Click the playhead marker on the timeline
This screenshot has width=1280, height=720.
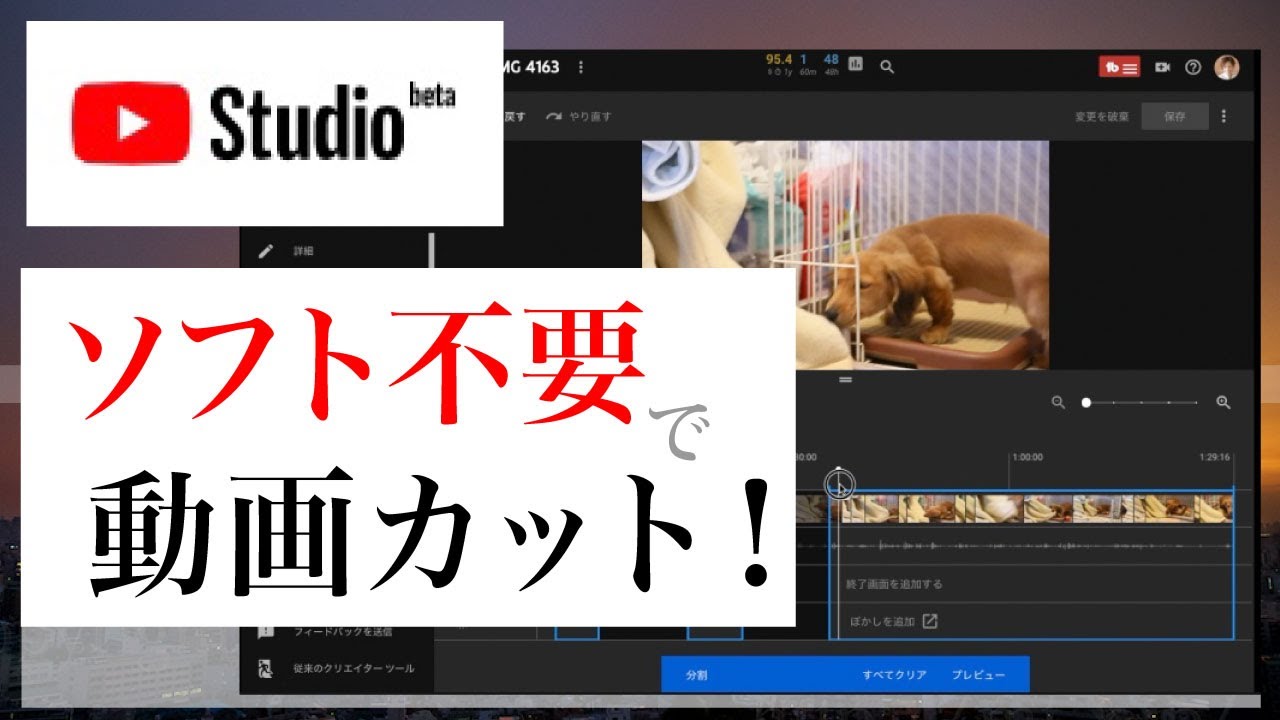[839, 484]
